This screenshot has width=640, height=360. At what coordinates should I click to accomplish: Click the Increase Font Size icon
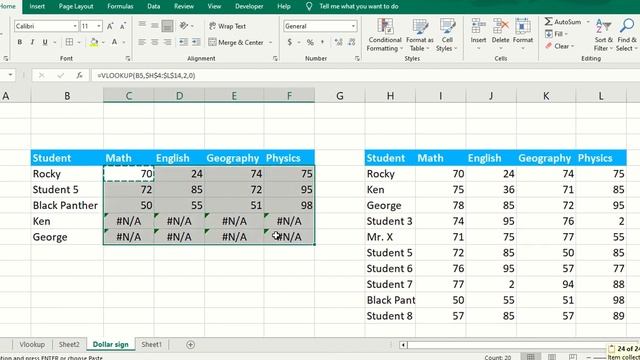point(110,26)
